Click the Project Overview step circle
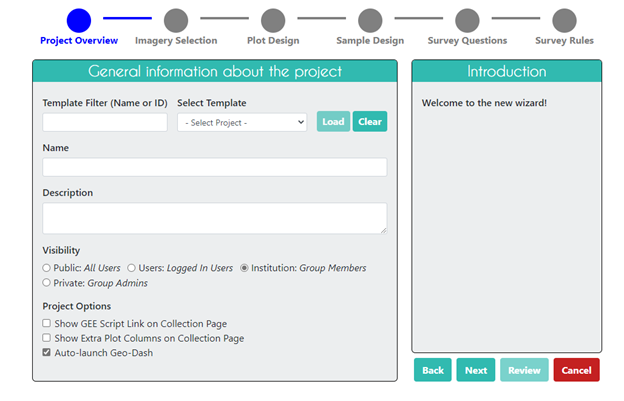Viewport: 624px width, 401px height. 79,20
